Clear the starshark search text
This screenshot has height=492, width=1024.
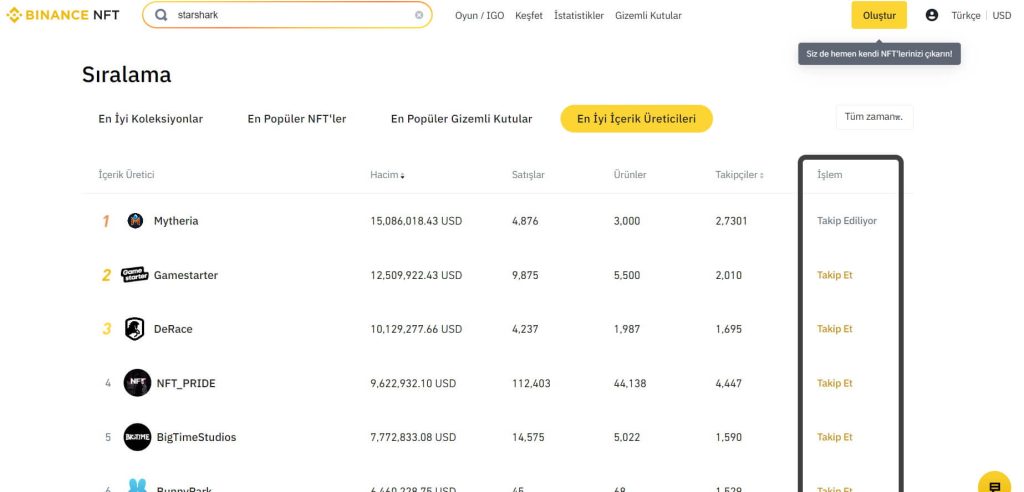pos(419,15)
